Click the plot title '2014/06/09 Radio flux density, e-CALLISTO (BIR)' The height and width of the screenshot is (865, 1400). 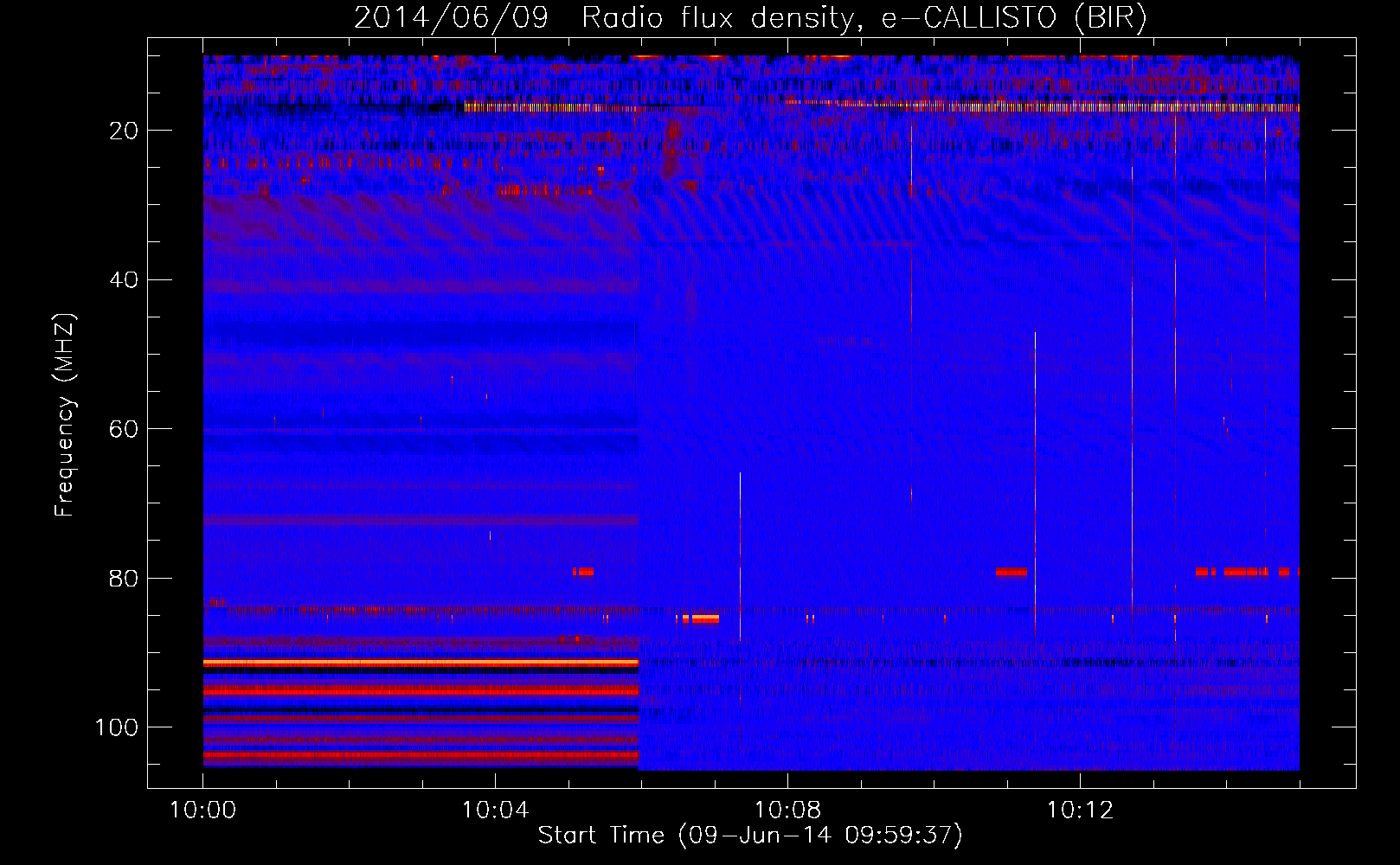tap(750, 17)
